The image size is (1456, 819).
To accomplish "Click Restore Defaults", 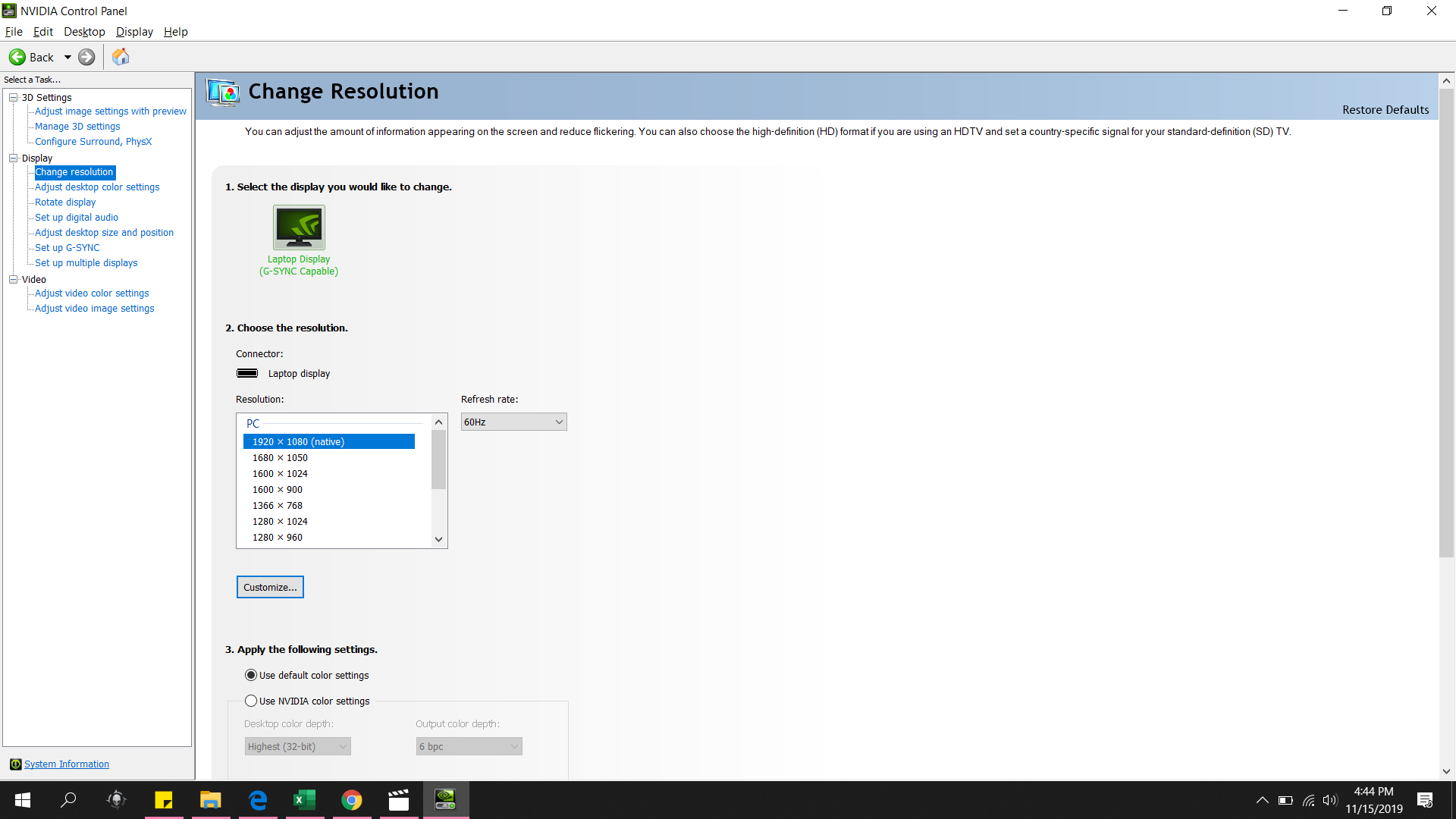I will pyautogui.click(x=1385, y=110).
